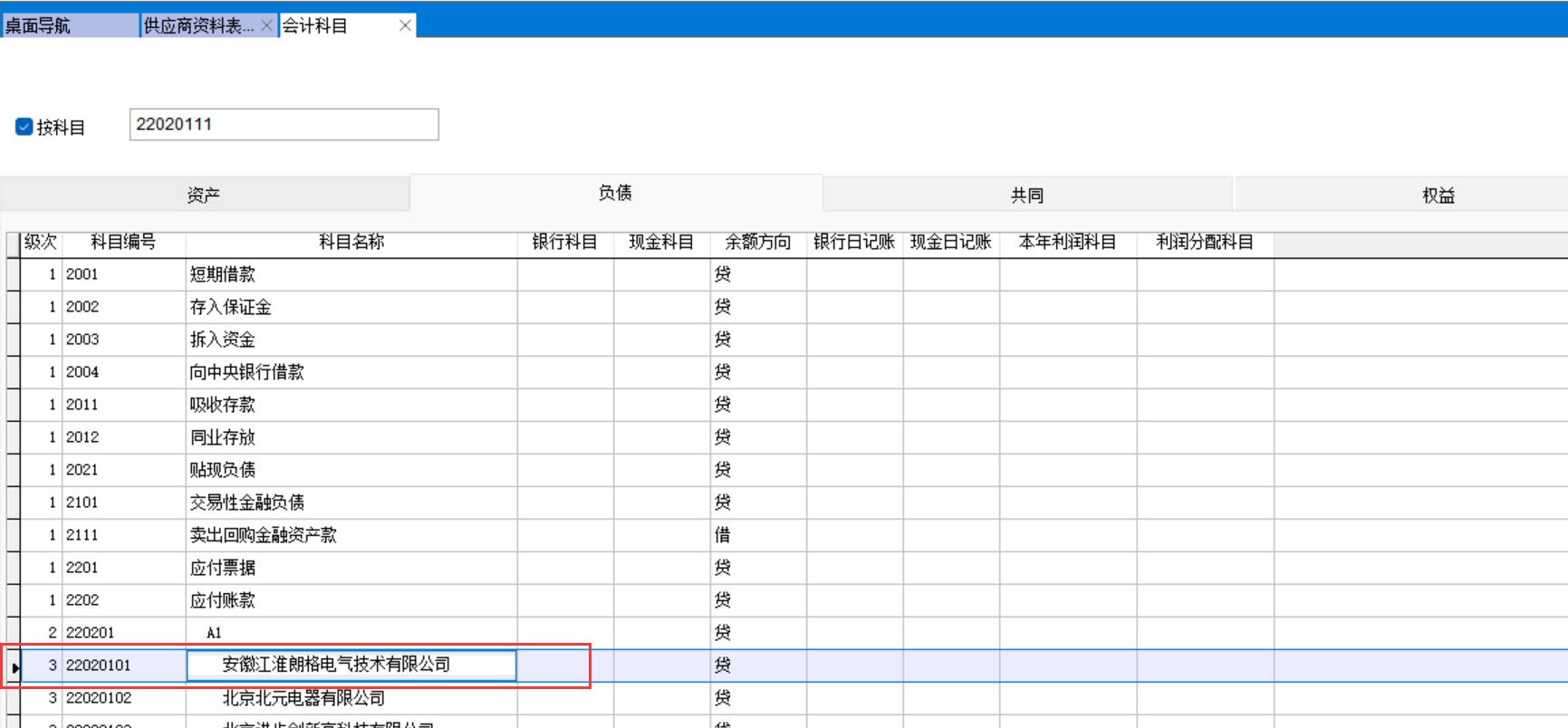Click the account code field showing 22020111
The height and width of the screenshot is (728, 1568).
click(x=284, y=125)
